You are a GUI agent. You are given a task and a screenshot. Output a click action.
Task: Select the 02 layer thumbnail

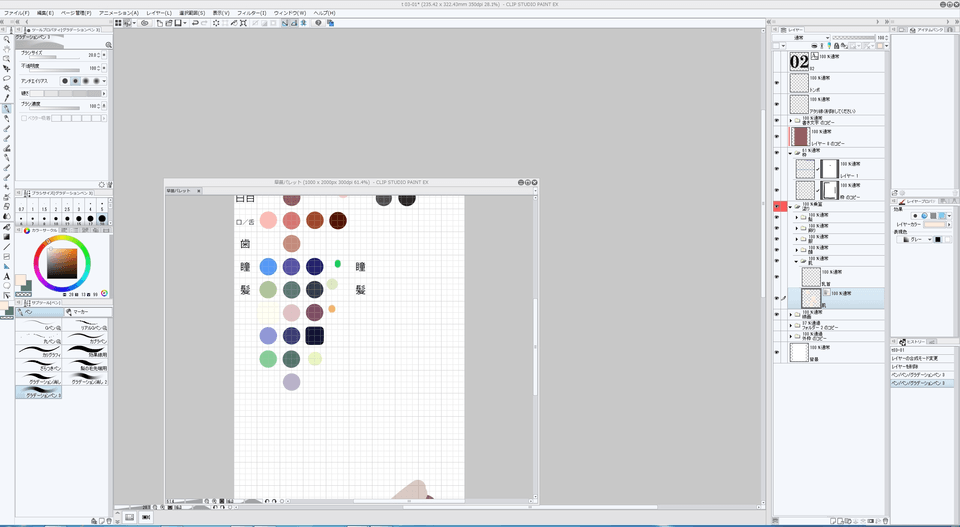(x=799, y=61)
